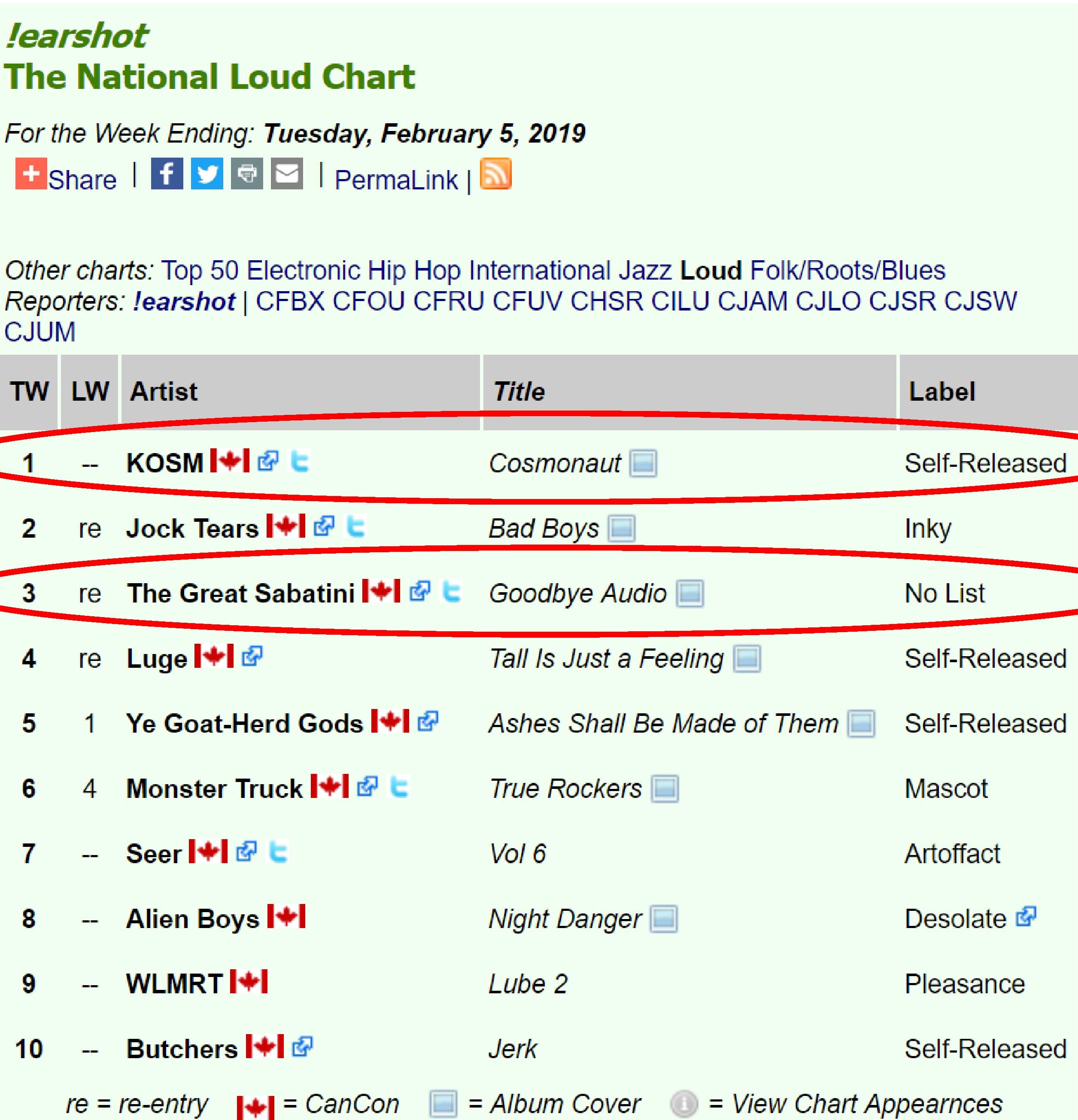Image resolution: width=1078 pixels, height=1120 pixels.
Task: Open the CFBX reporter link
Action: 290,301
